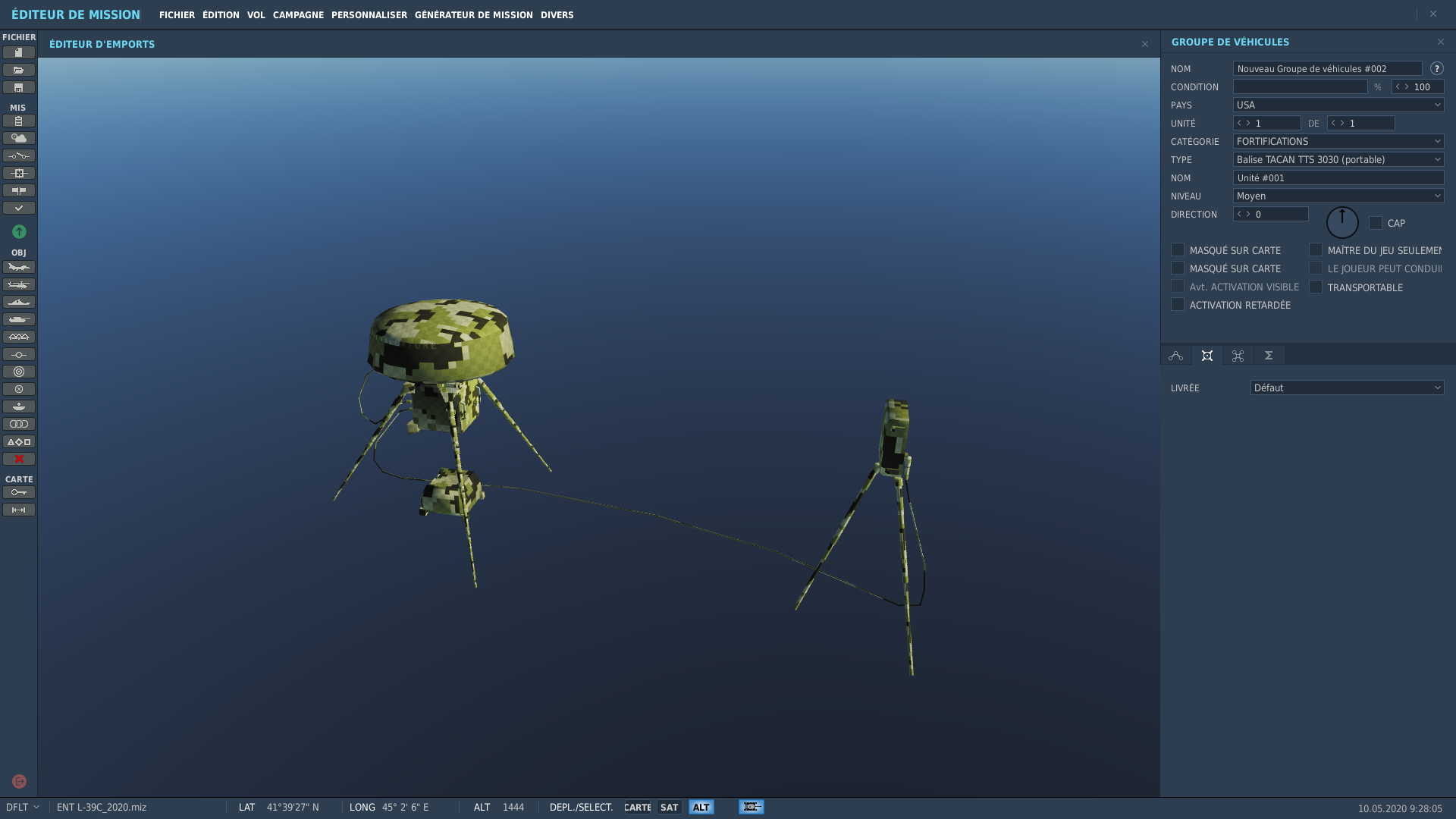Click the red exit icon

pyautogui.click(x=19, y=781)
